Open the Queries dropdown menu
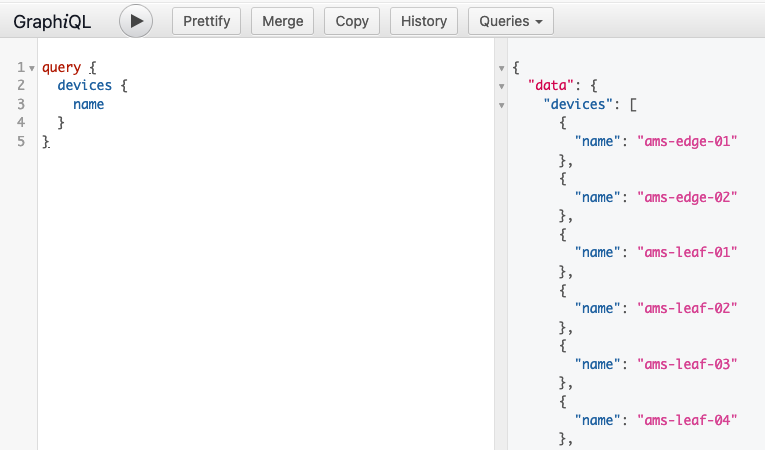 click(x=511, y=21)
